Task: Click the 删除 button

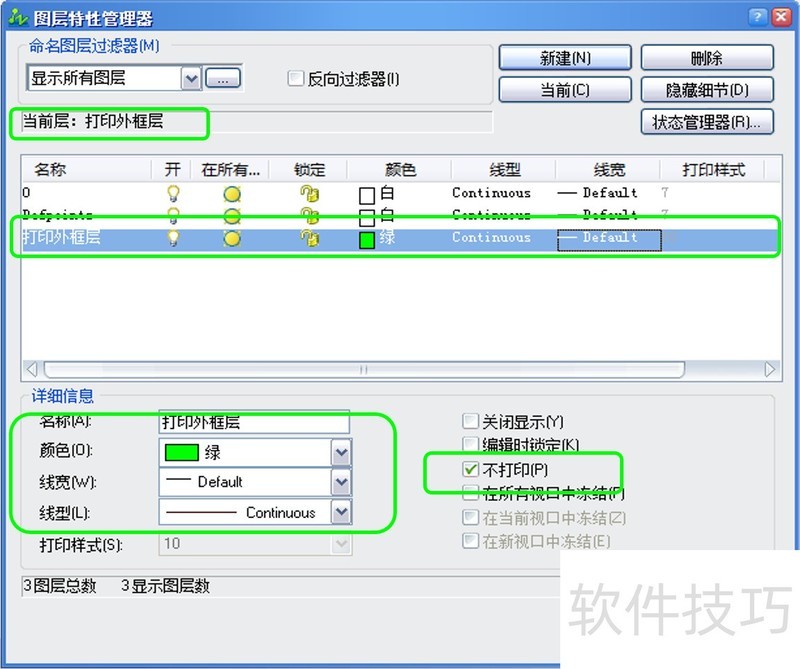Action: point(707,58)
